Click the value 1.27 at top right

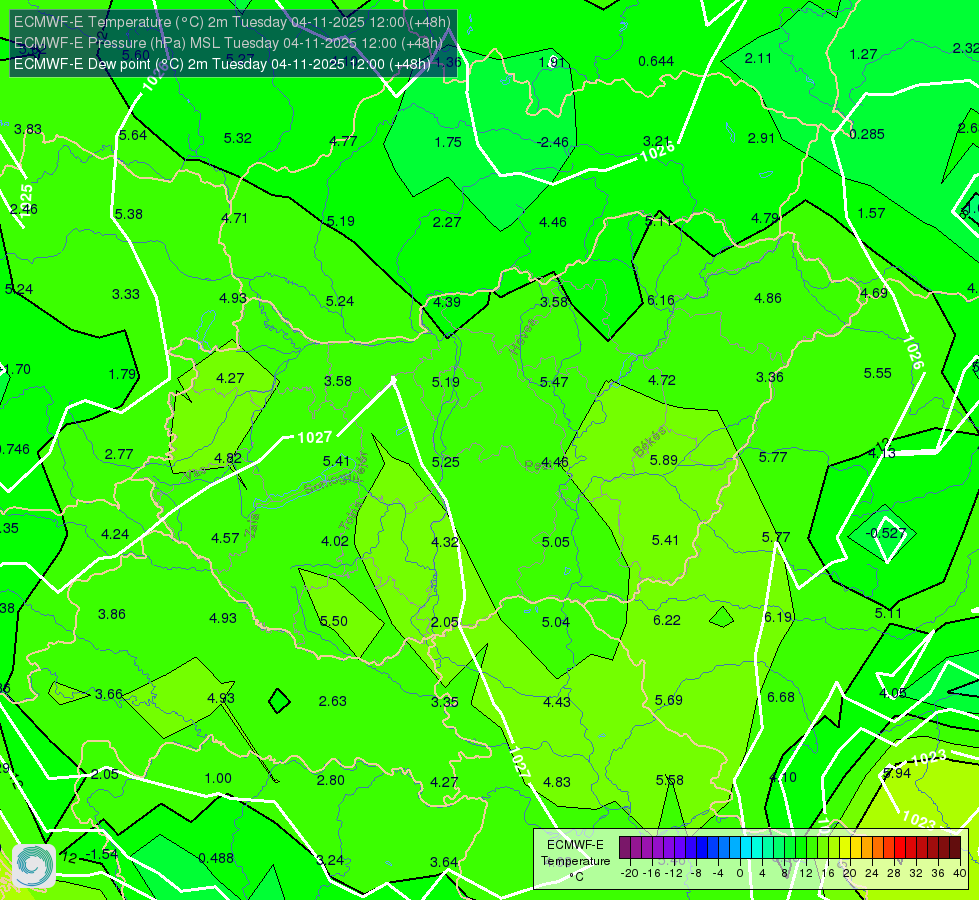point(863,54)
